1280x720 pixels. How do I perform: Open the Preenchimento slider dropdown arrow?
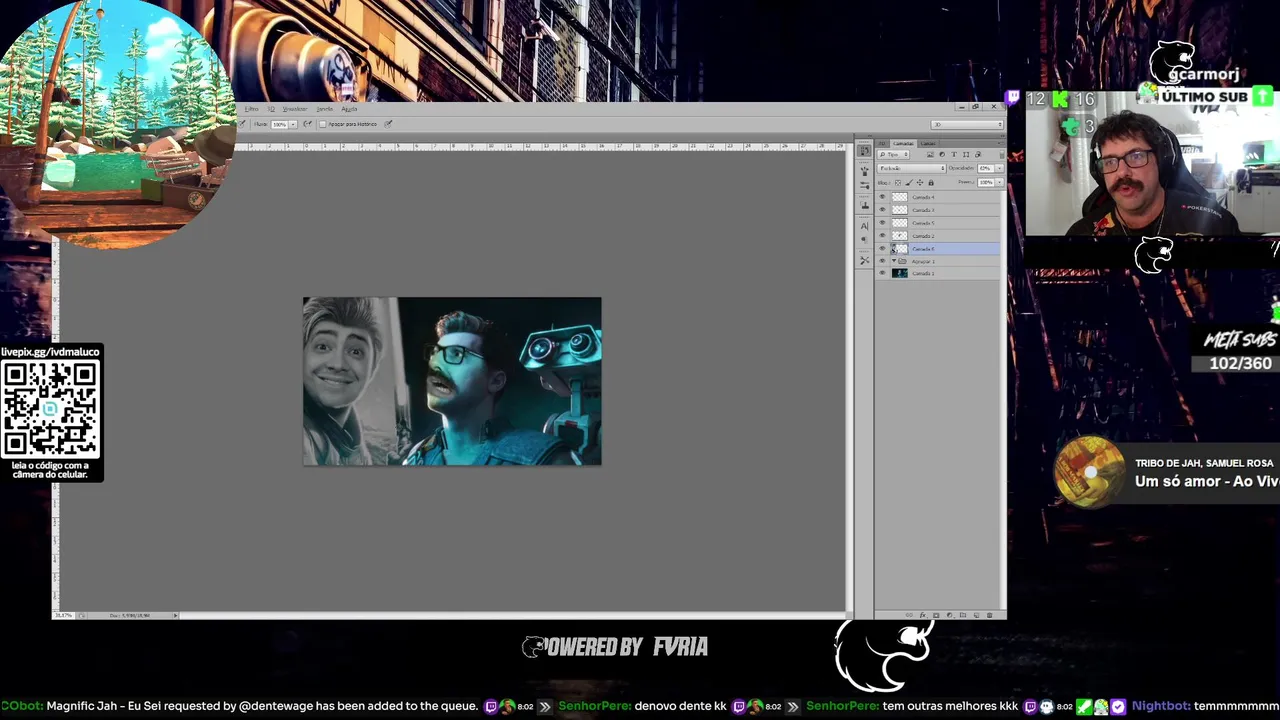(x=1000, y=183)
